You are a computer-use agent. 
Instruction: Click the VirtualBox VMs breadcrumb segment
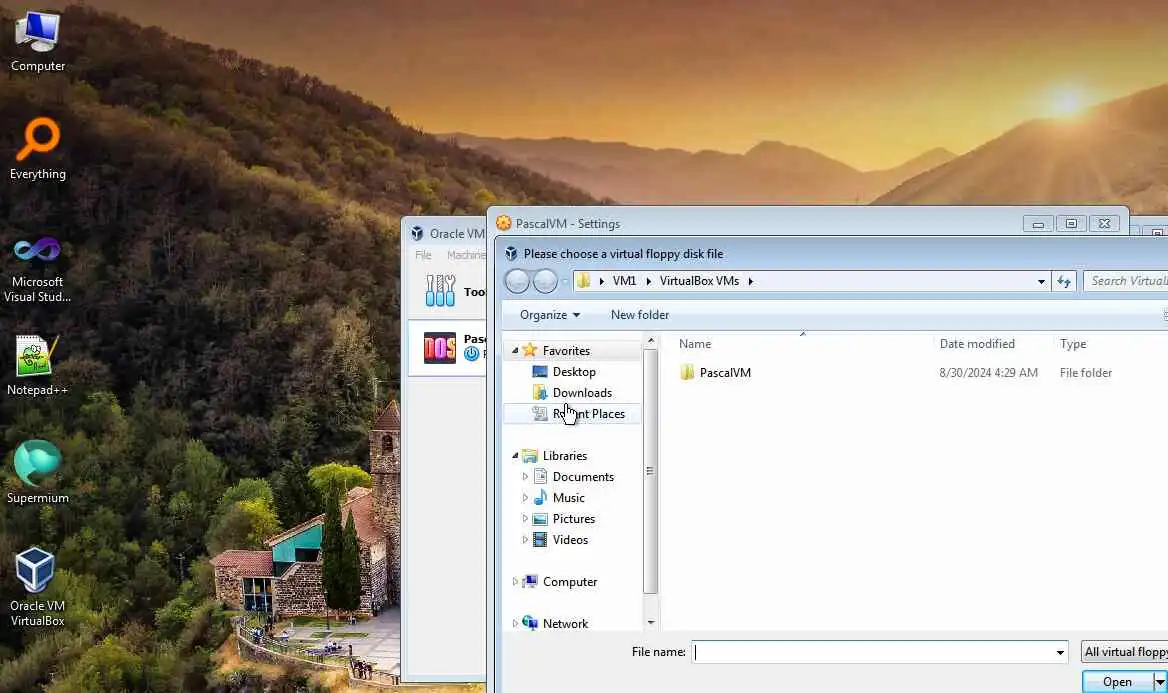699,281
